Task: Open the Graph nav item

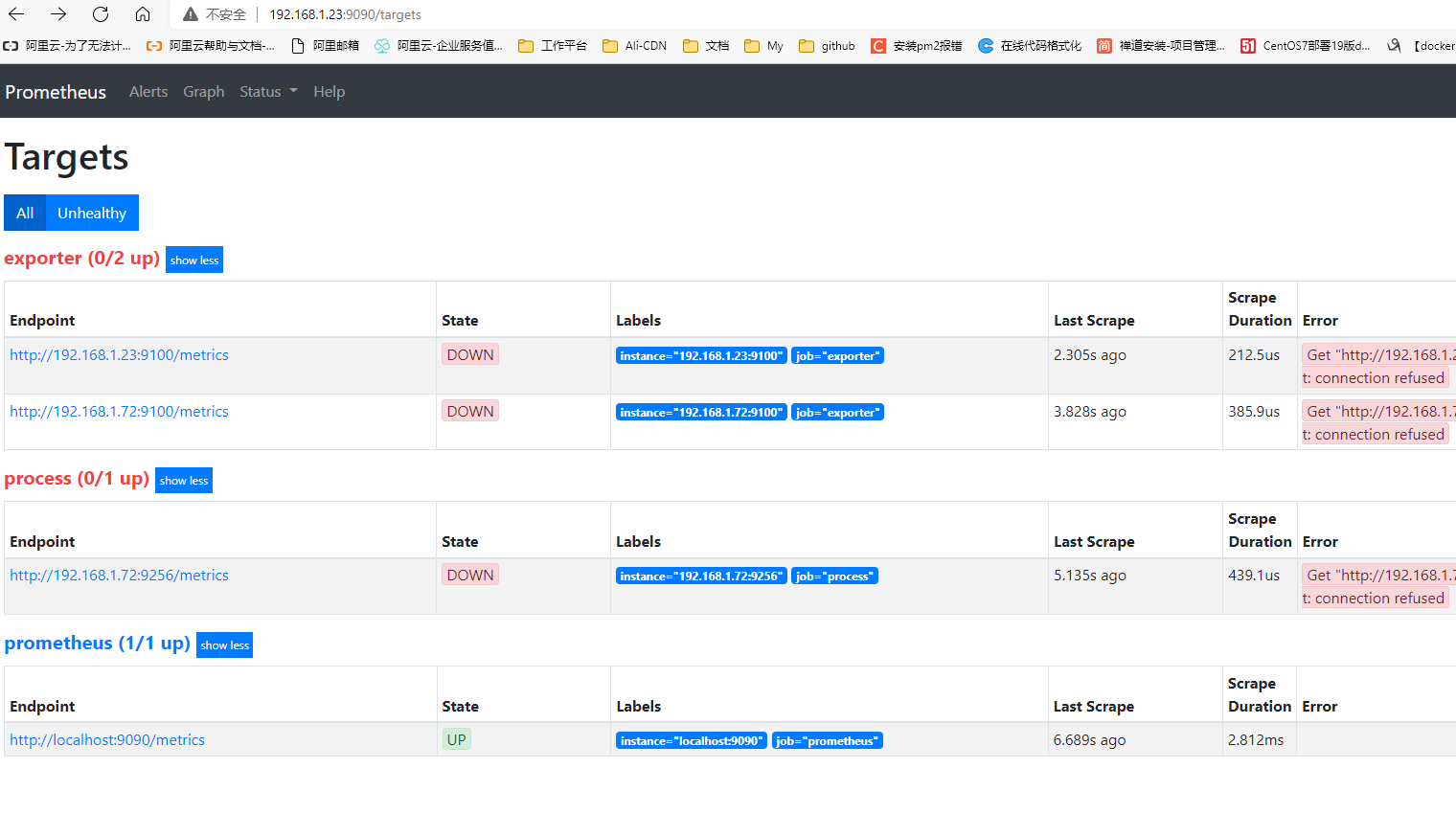Action: coord(204,92)
